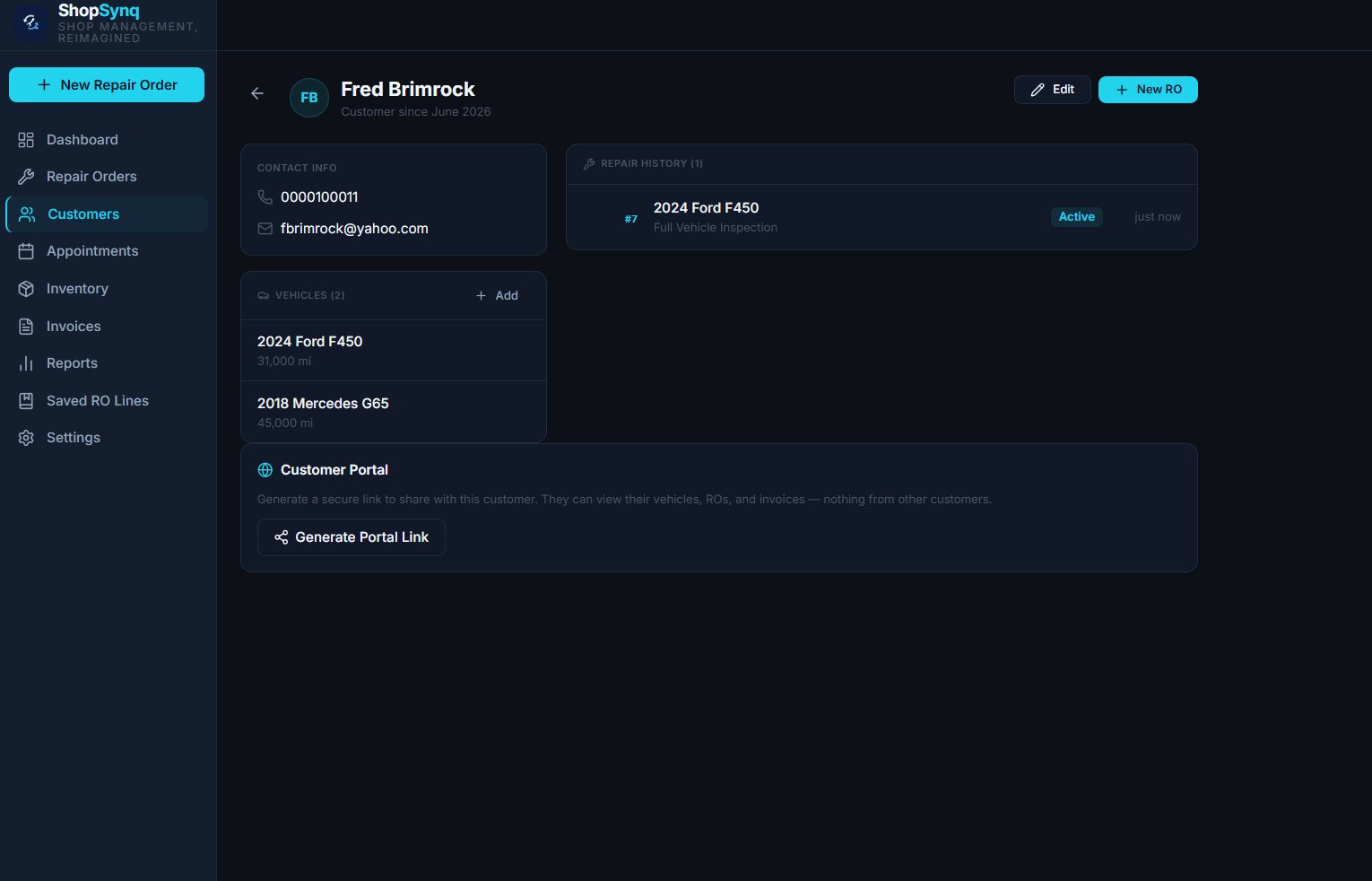The image size is (1372, 881).
Task: Select Customers in the sidebar
Action: pyautogui.click(x=108, y=214)
